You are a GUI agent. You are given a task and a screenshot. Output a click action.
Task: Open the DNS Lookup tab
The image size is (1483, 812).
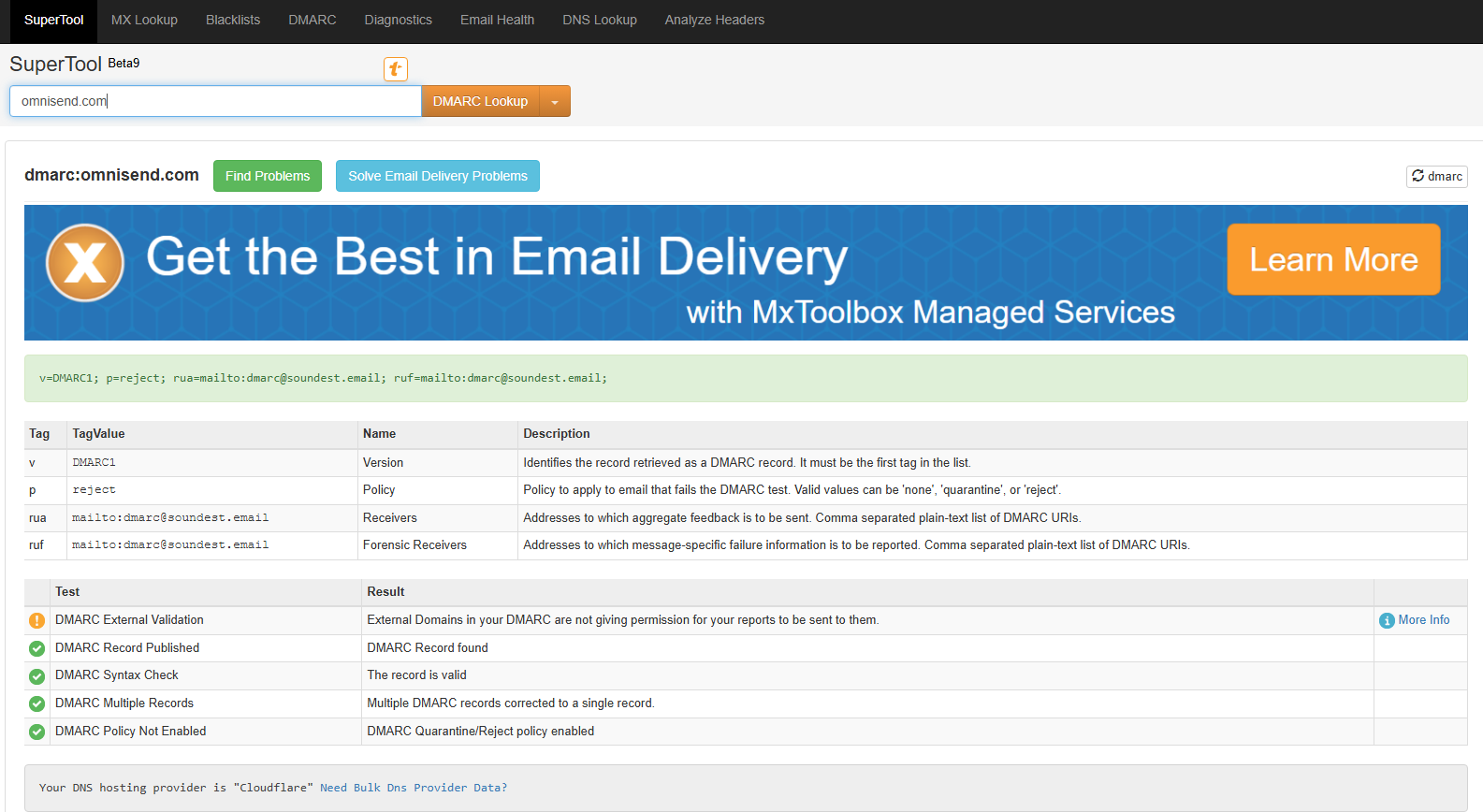600,20
